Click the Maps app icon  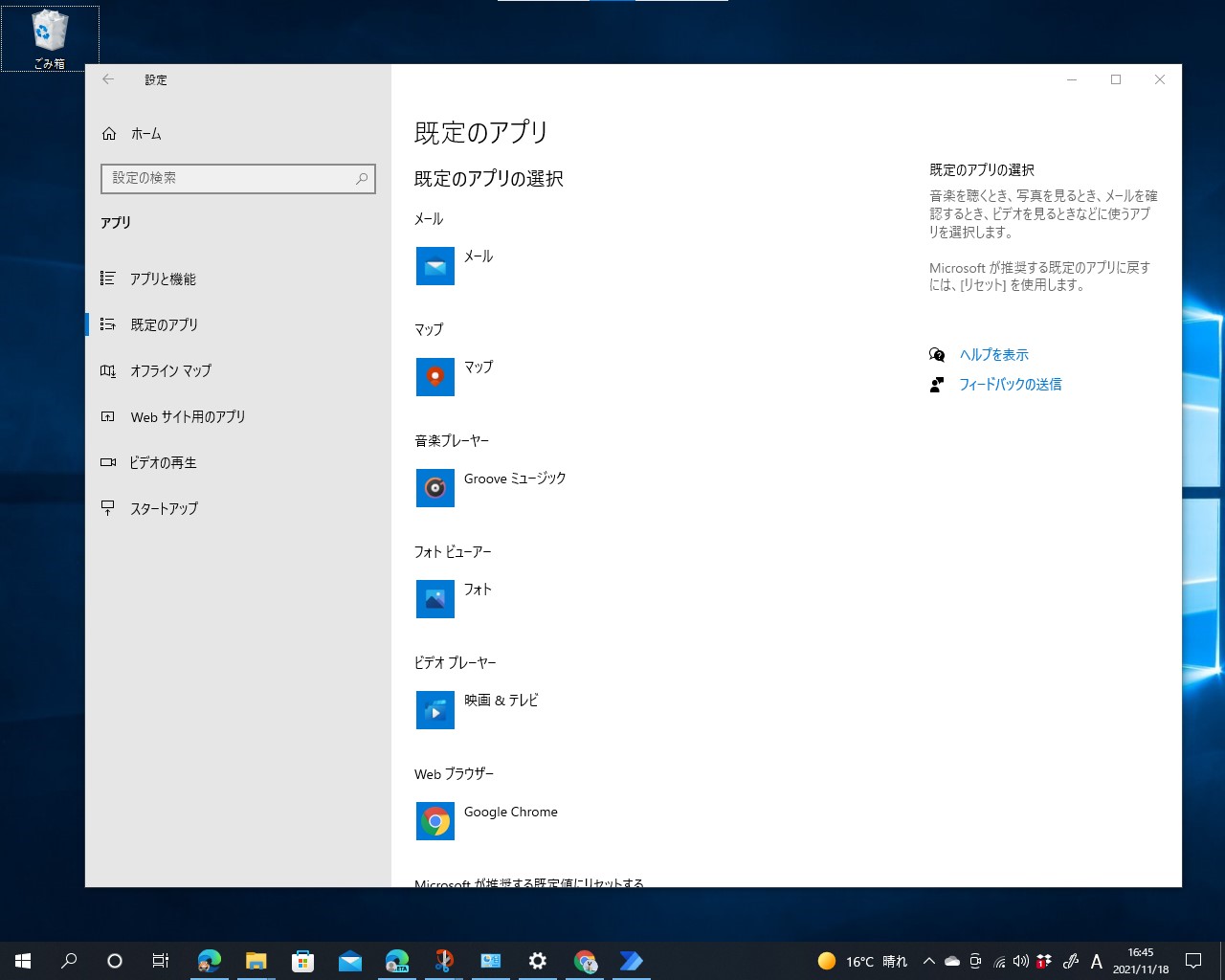click(x=435, y=377)
